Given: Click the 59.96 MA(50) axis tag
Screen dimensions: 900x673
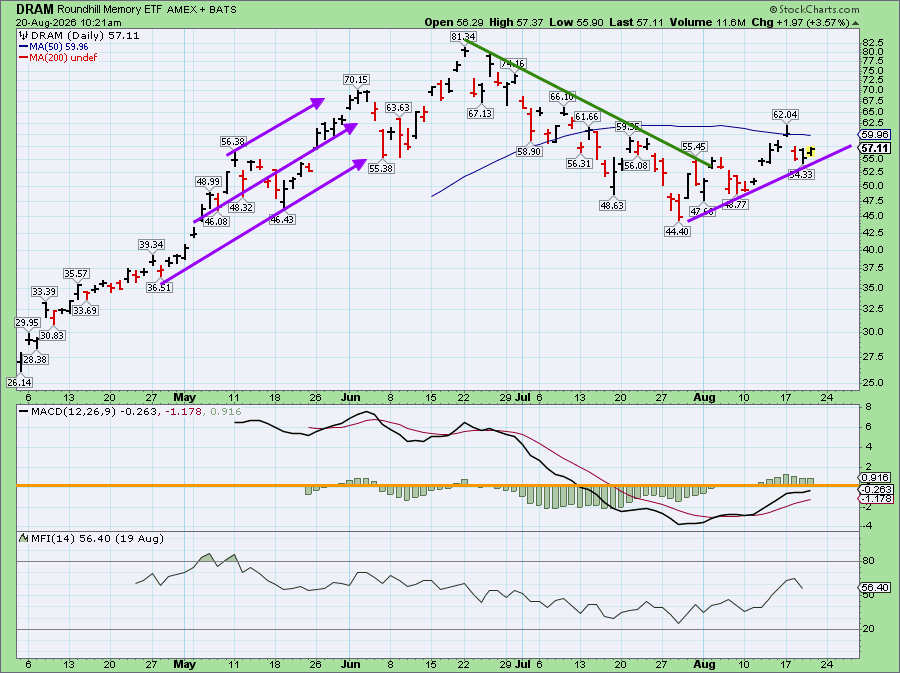Looking at the screenshot, I should [x=875, y=135].
